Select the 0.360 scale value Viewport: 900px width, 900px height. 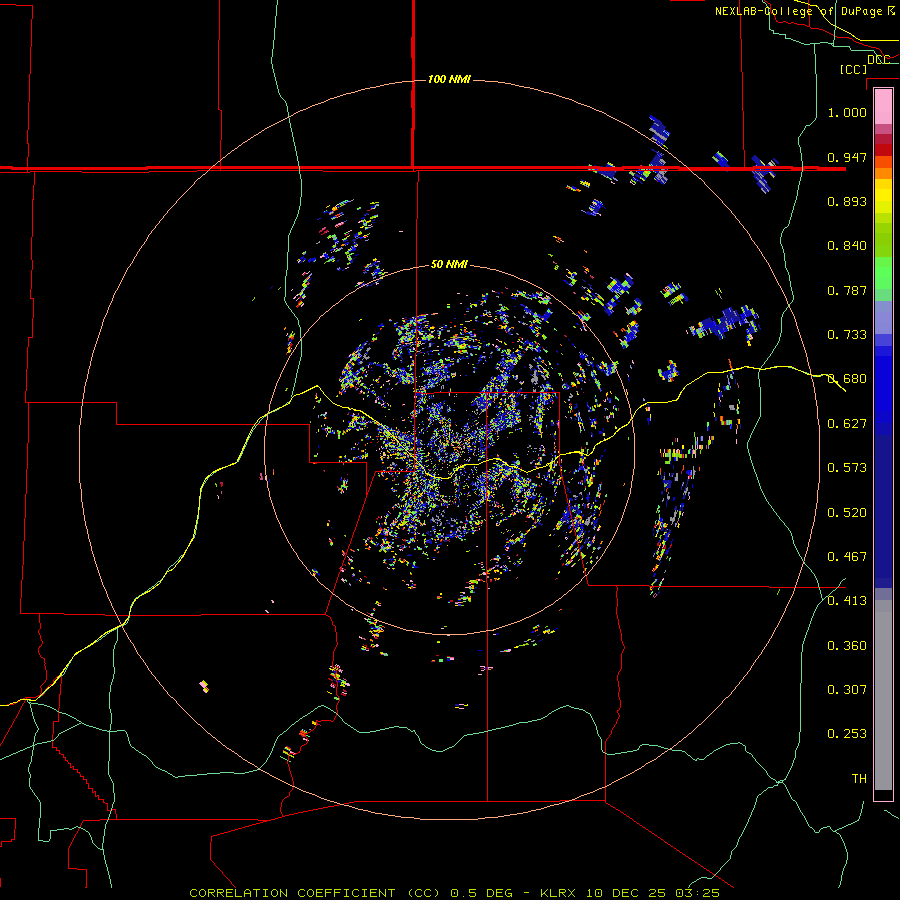point(847,646)
